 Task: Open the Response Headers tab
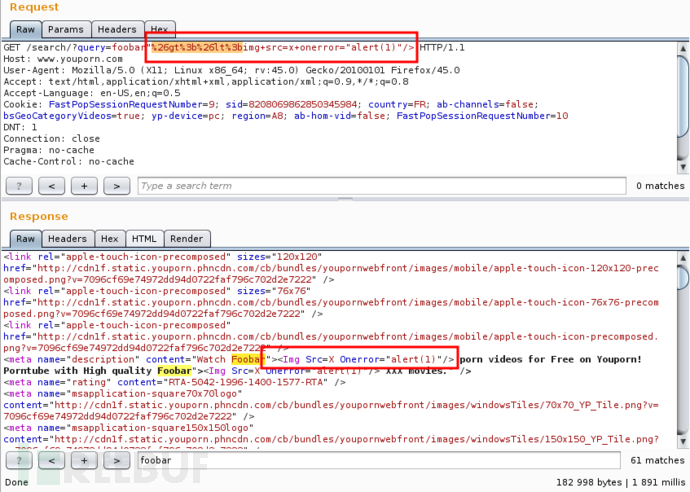point(68,239)
